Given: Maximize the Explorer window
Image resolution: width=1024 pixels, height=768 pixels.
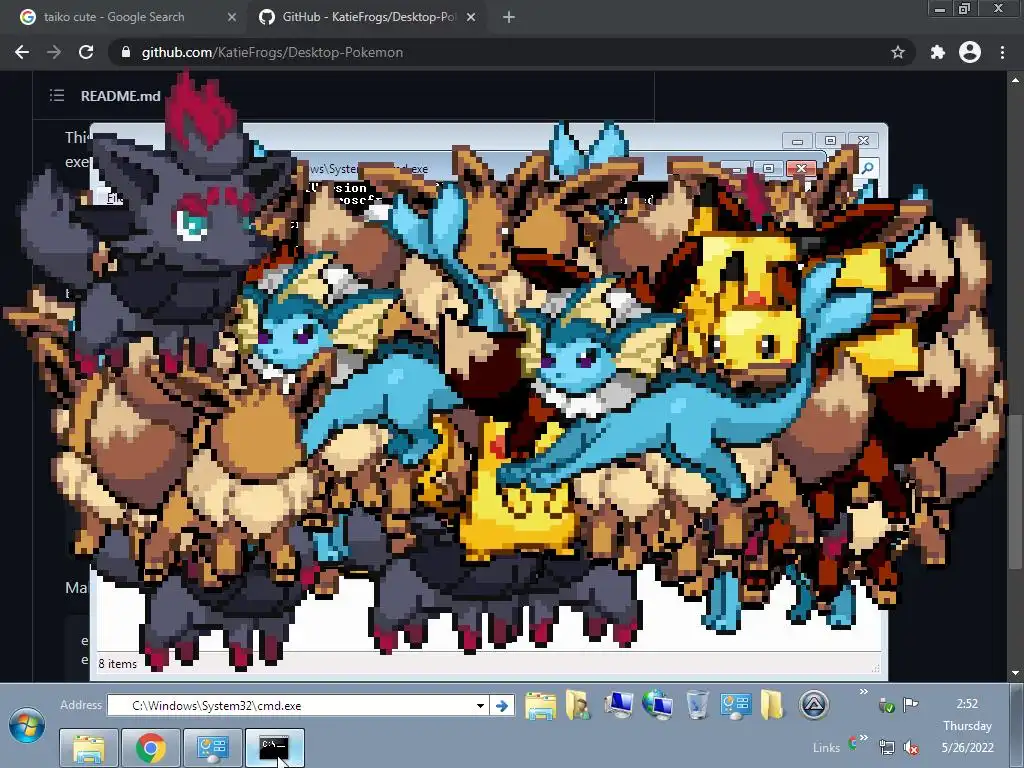Looking at the screenshot, I should tap(830, 141).
